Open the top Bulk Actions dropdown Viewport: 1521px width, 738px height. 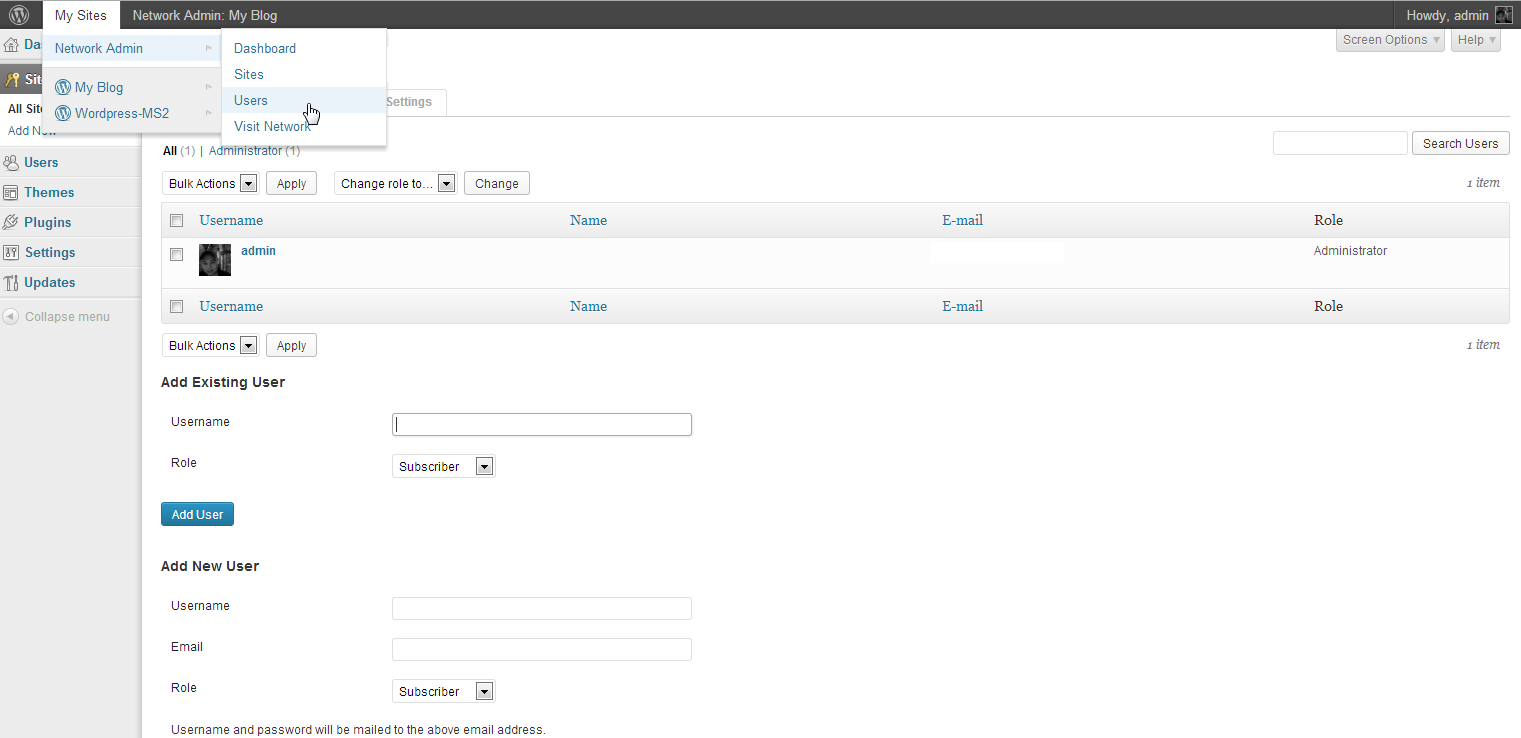point(210,184)
